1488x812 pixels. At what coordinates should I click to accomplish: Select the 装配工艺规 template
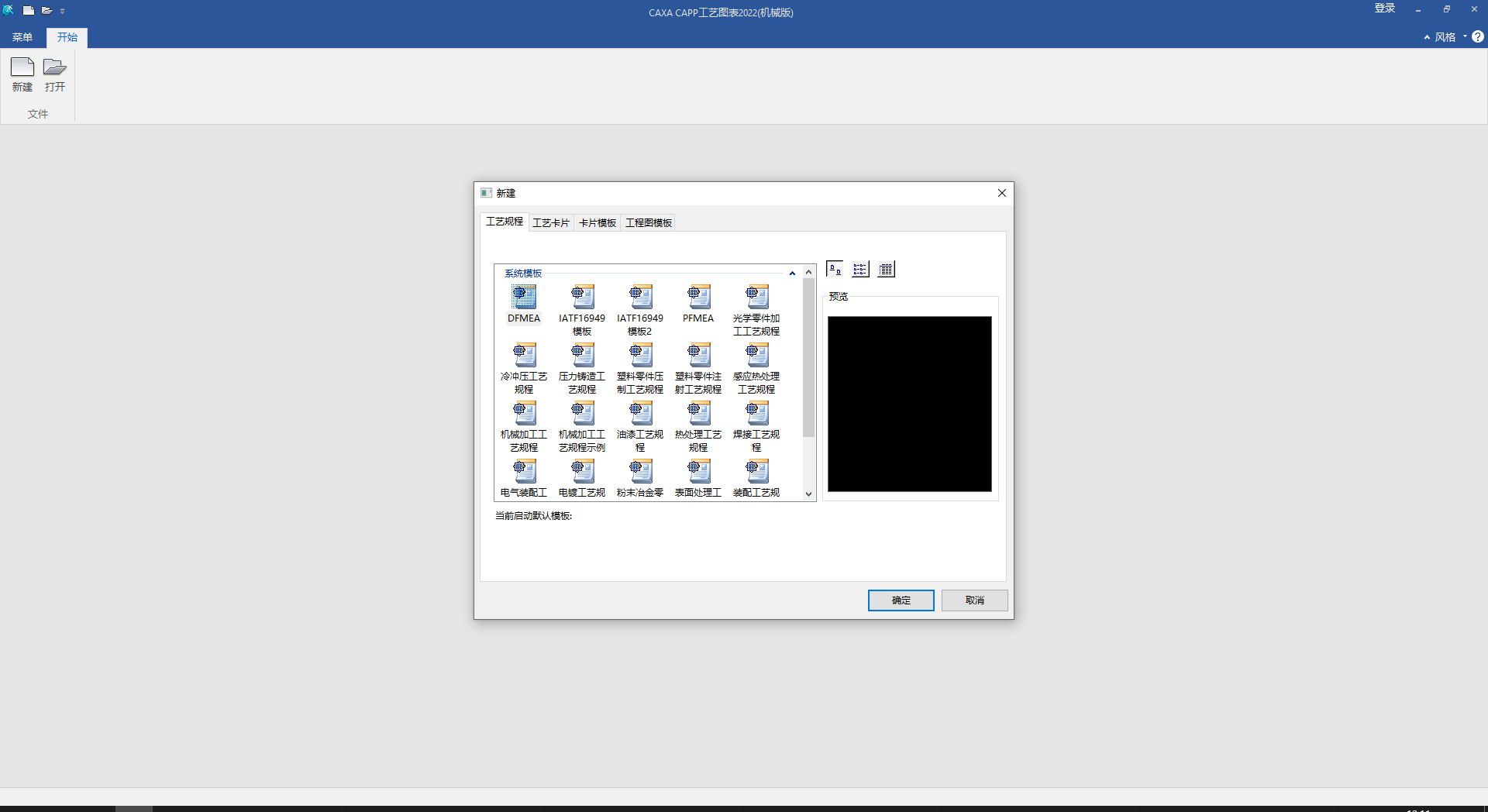coord(756,478)
